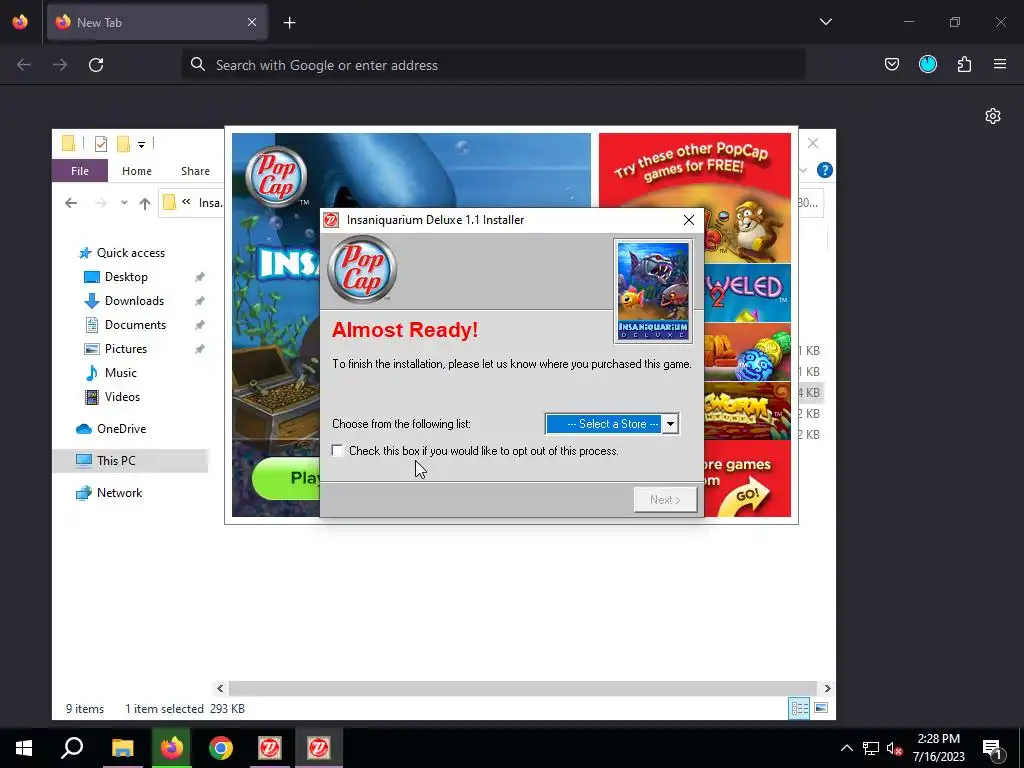Switch File Explorer to details view
The width and height of the screenshot is (1024, 768).
(799, 708)
